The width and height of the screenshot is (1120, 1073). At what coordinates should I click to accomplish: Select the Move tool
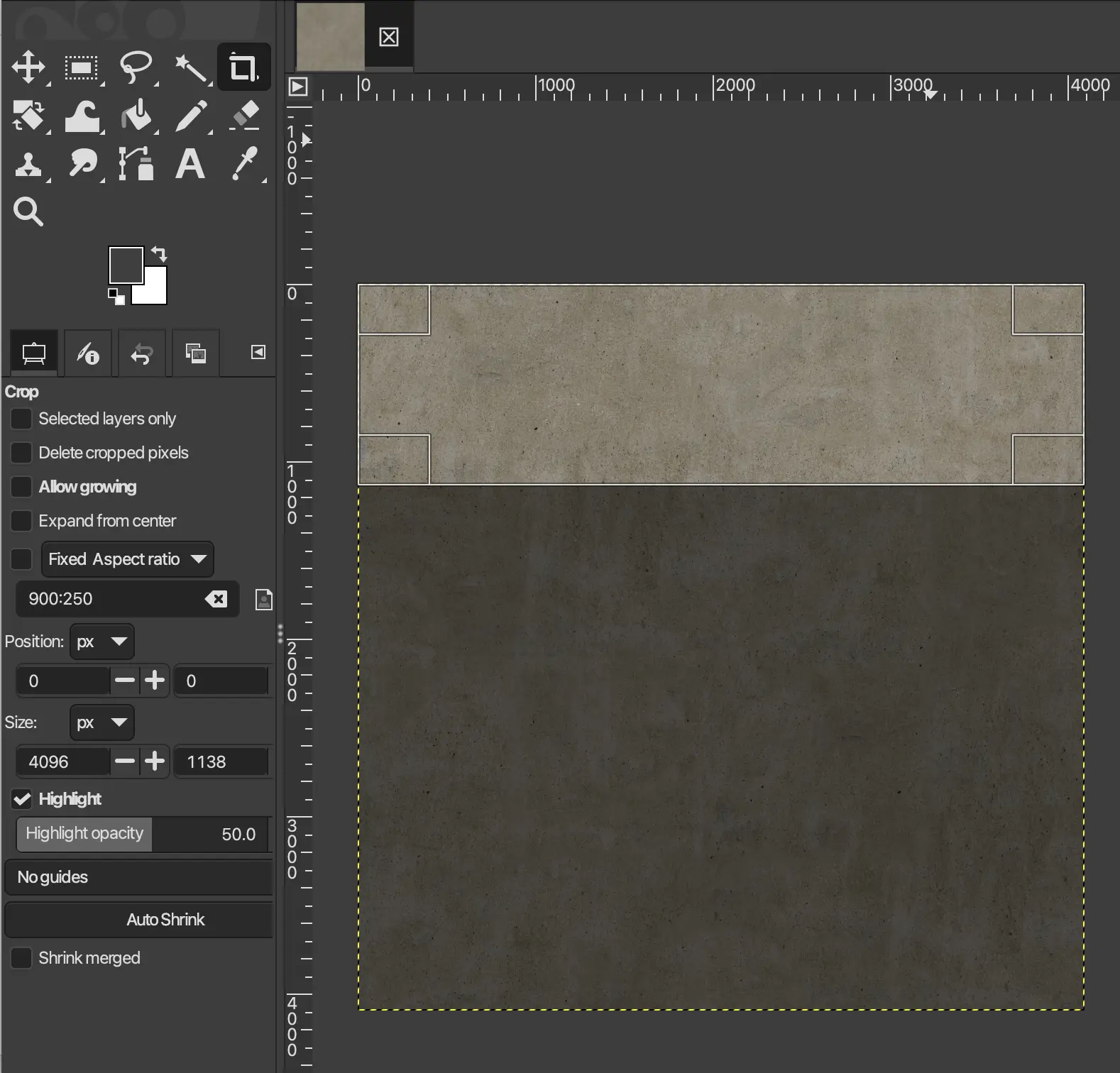click(x=28, y=67)
